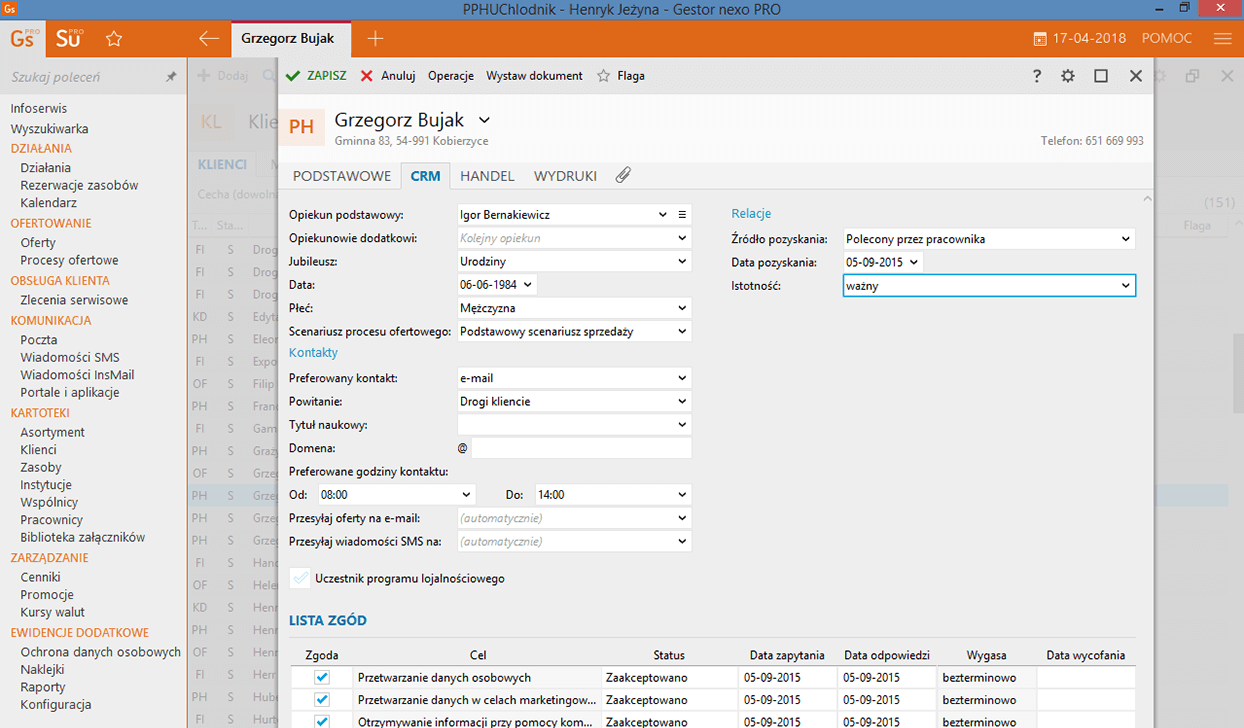Switch to the Subiekt Su PRO module
The height and width of the screenshot is (728, 1244).
69,39
